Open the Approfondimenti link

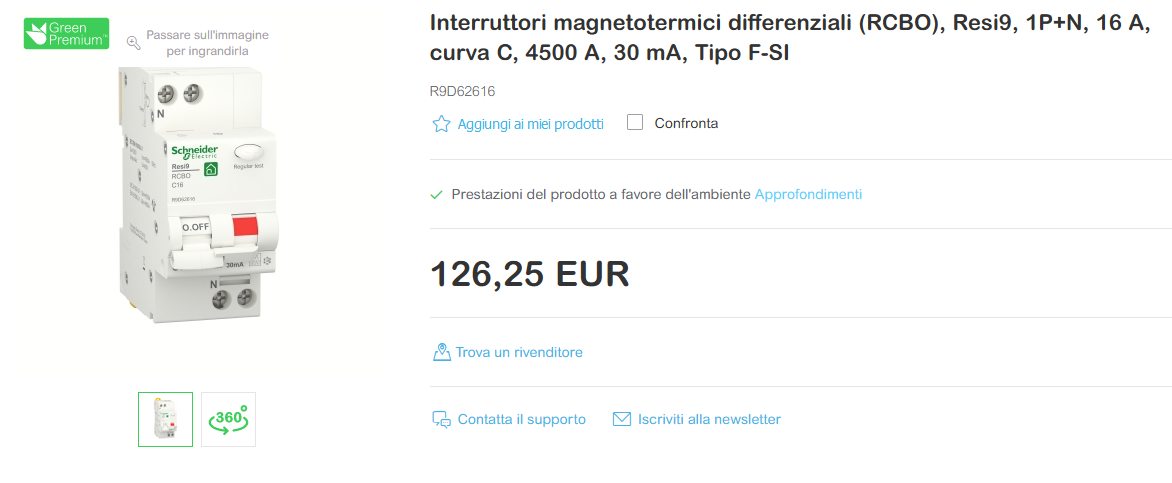808,194
